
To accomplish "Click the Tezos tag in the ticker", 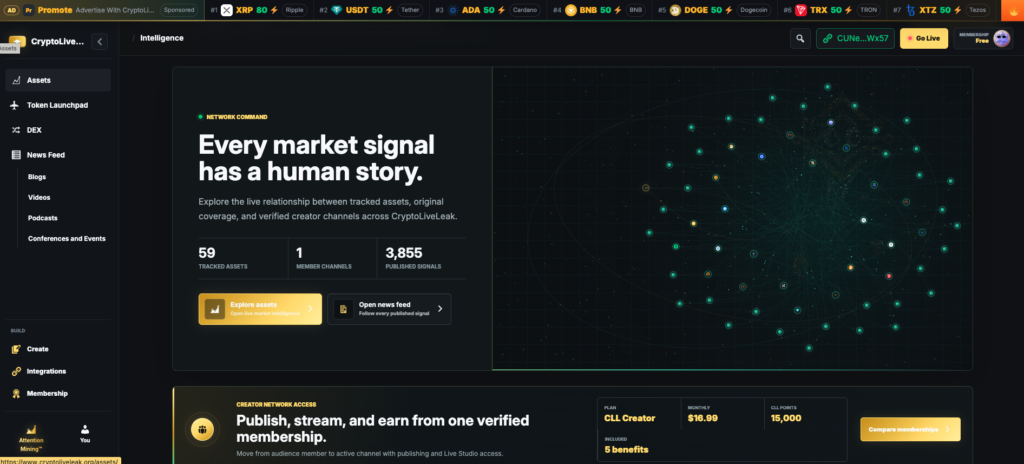I will click(x=980, y=10).
